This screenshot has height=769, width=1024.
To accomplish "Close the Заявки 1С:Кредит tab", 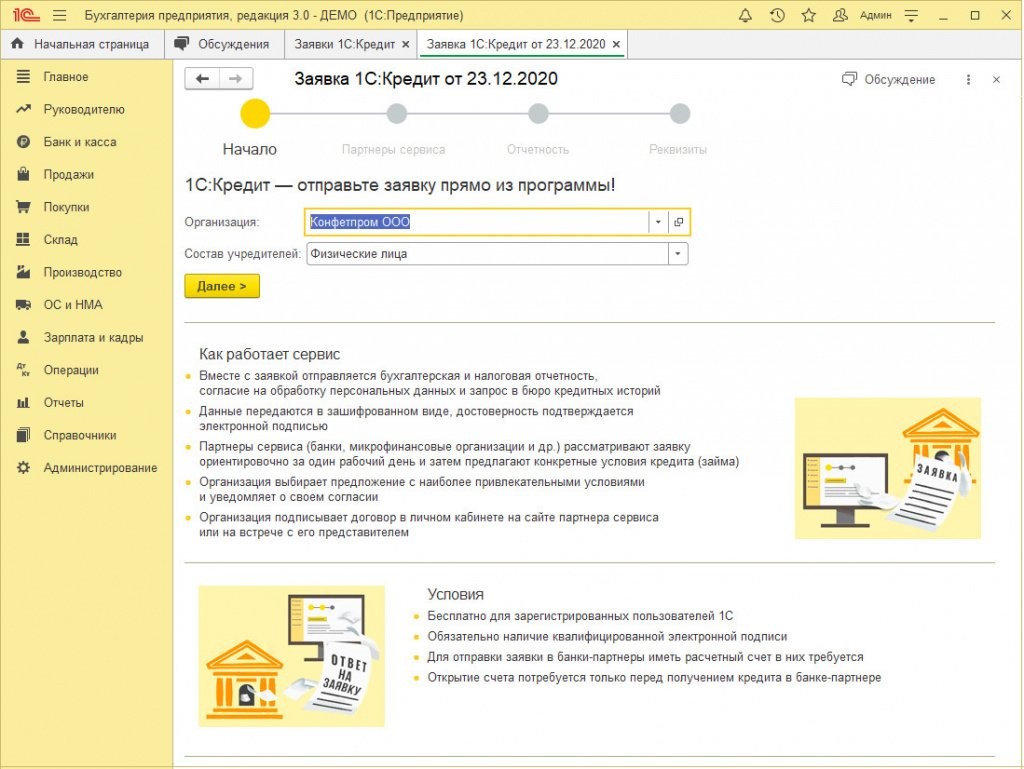I will (x=405, y=44).
